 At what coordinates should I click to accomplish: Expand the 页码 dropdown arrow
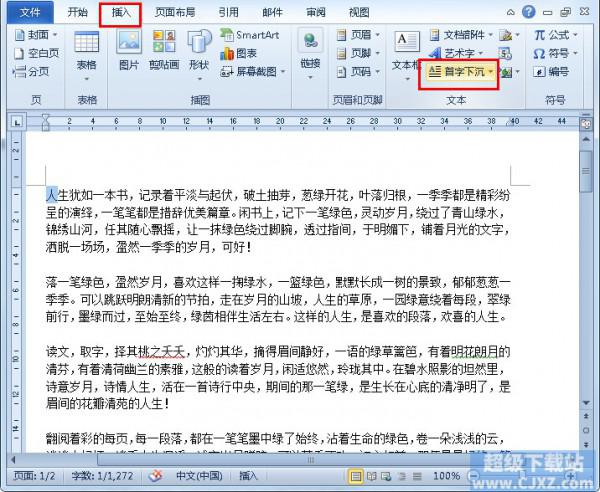click(x=378, y=72)
